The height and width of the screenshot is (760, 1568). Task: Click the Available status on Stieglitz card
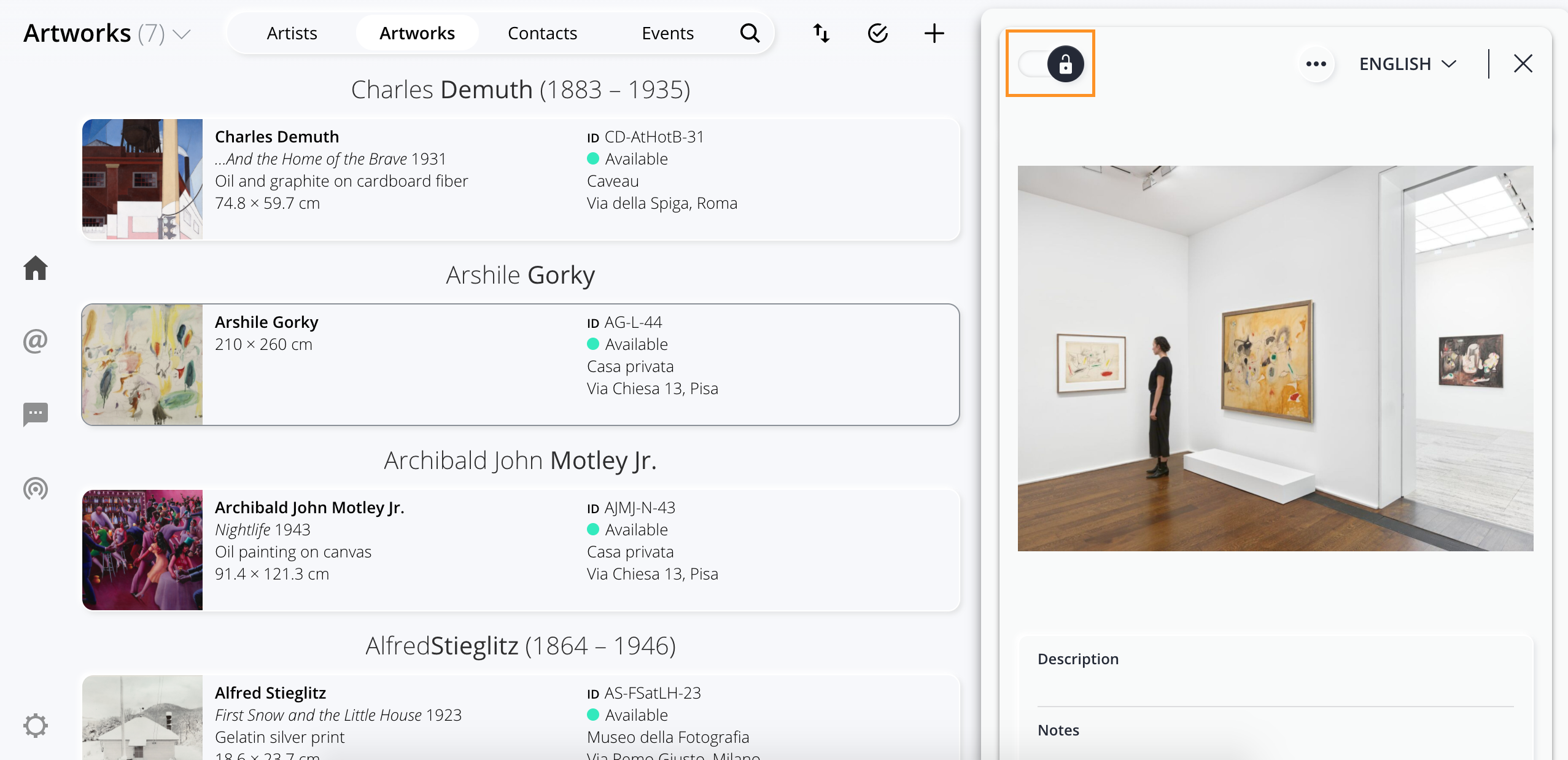[627, 715]
